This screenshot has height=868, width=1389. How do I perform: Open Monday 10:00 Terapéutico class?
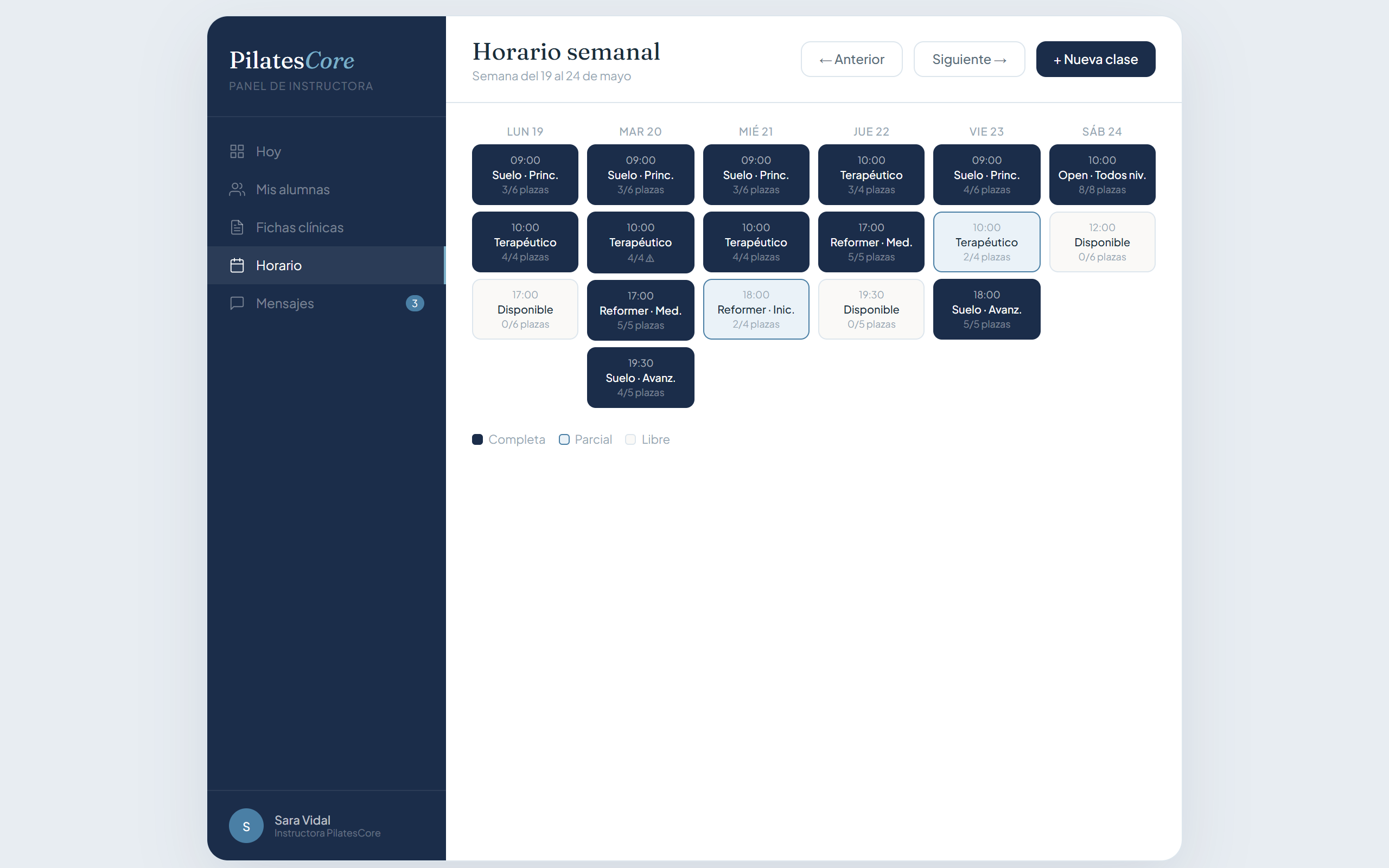coord(525,242)
